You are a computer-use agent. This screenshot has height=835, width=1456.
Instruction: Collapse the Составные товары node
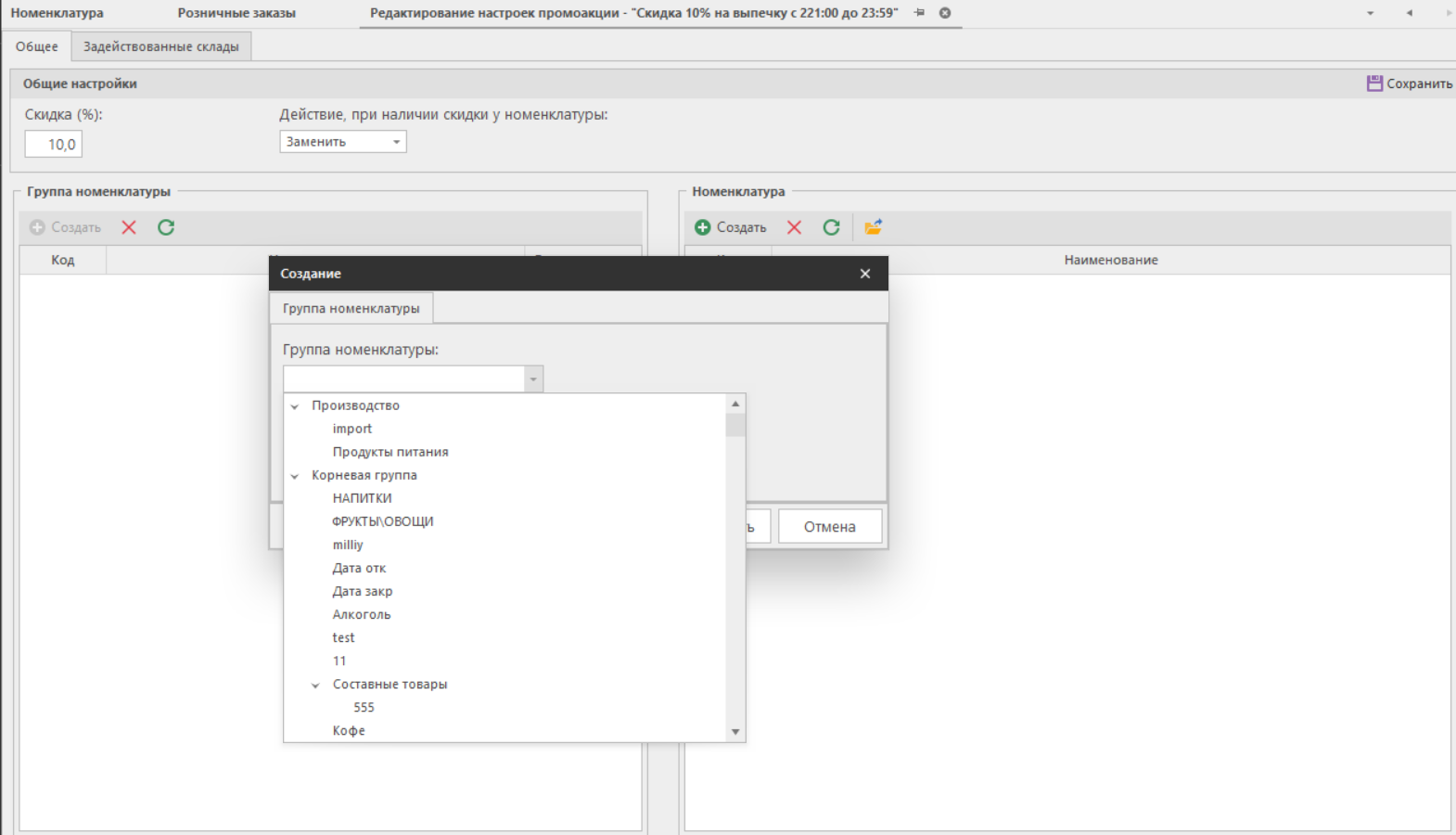coord(315,685)
